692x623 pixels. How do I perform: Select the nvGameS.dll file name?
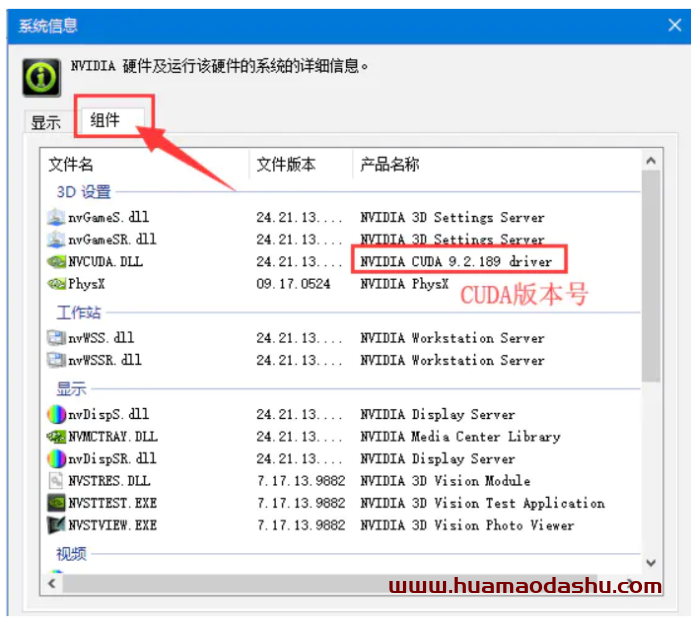coord(109,217)
